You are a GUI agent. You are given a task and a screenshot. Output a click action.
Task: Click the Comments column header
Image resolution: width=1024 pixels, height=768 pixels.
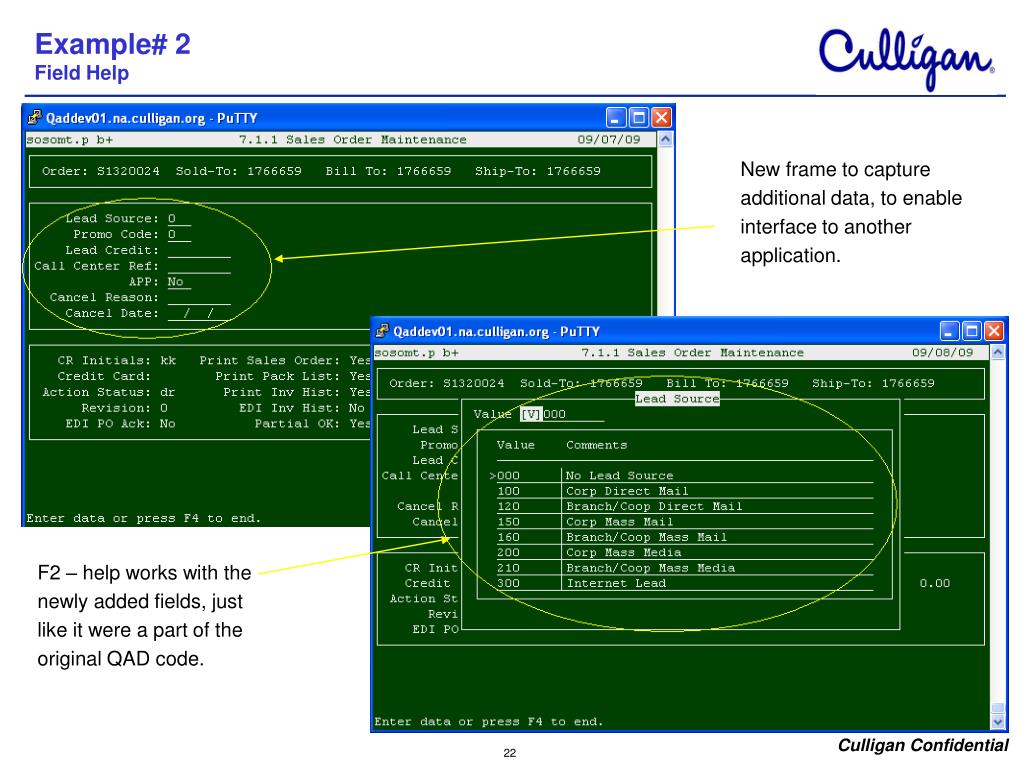[596, 445]
